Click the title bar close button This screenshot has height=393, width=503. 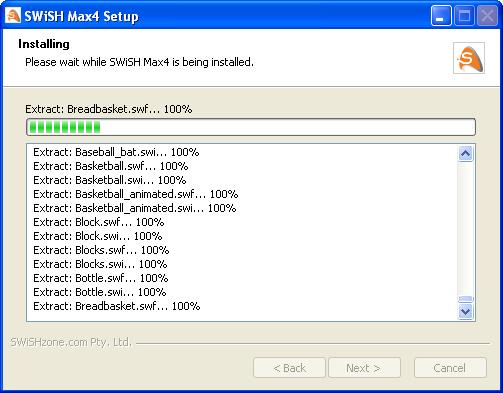coord(487,15)
